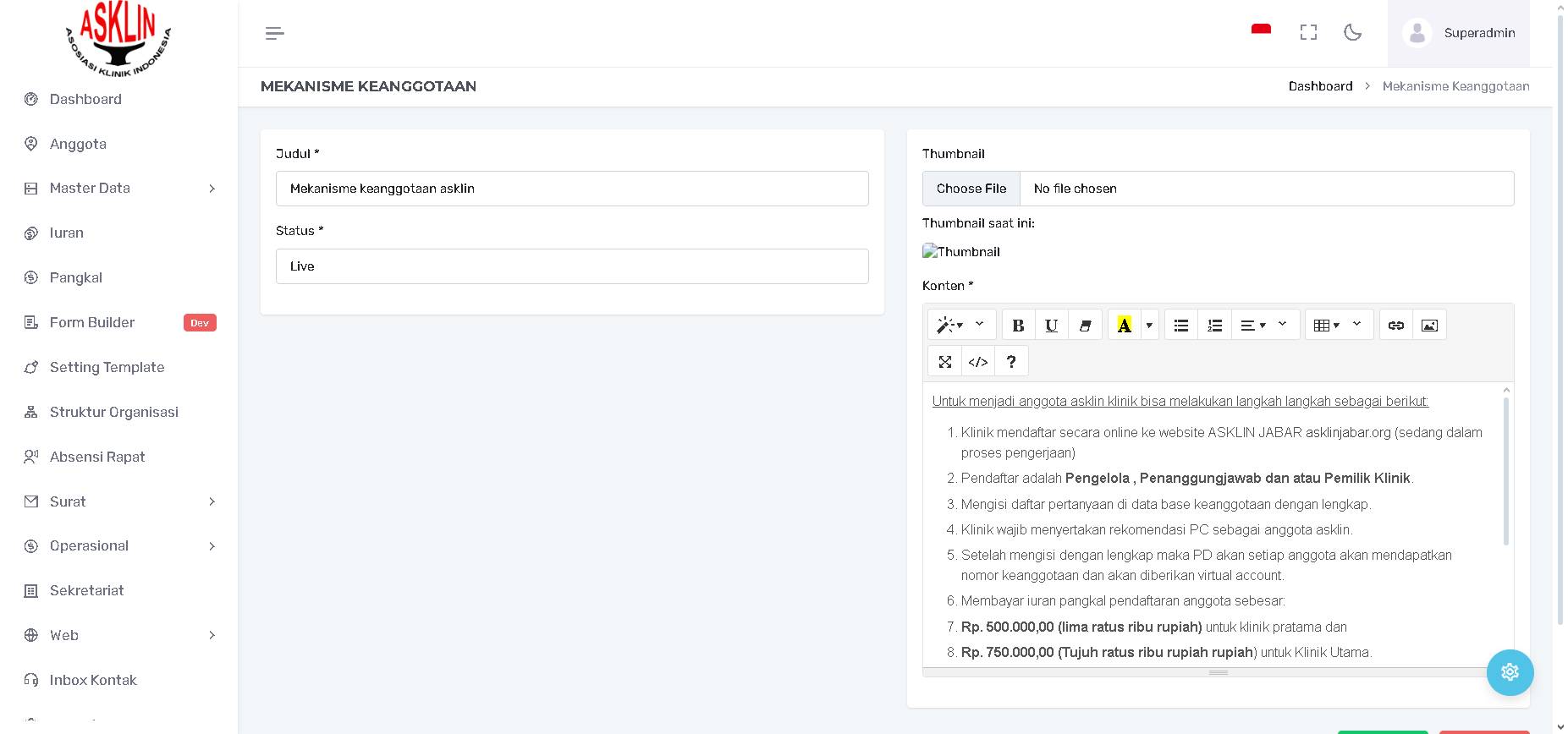Apply underline formatting in editor
1568x734 pixels.
[x=1051, y=326]
